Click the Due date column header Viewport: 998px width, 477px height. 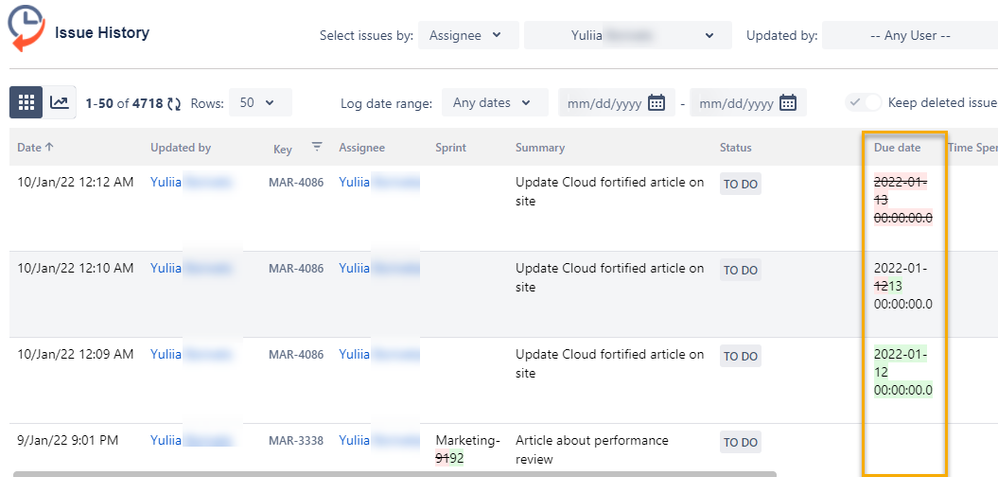click(x=897, y=148)
